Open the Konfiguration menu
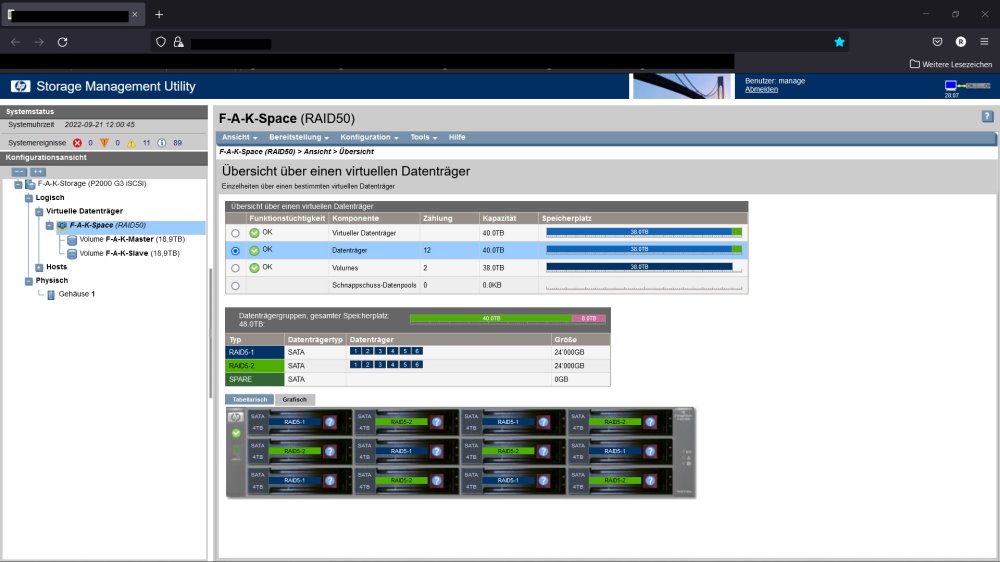Screen dimensions: 1000x562 click(369, 137)
